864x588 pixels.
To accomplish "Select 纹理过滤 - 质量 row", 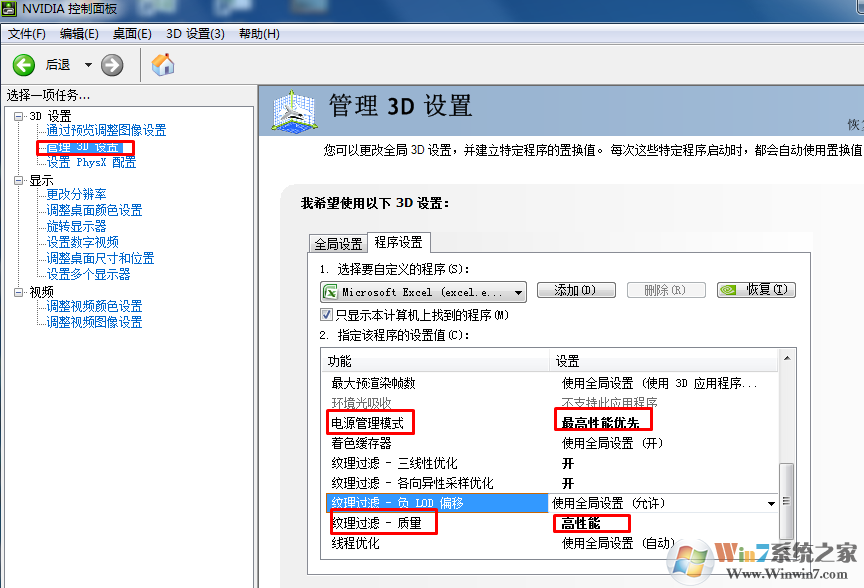I will click(551, 523).
